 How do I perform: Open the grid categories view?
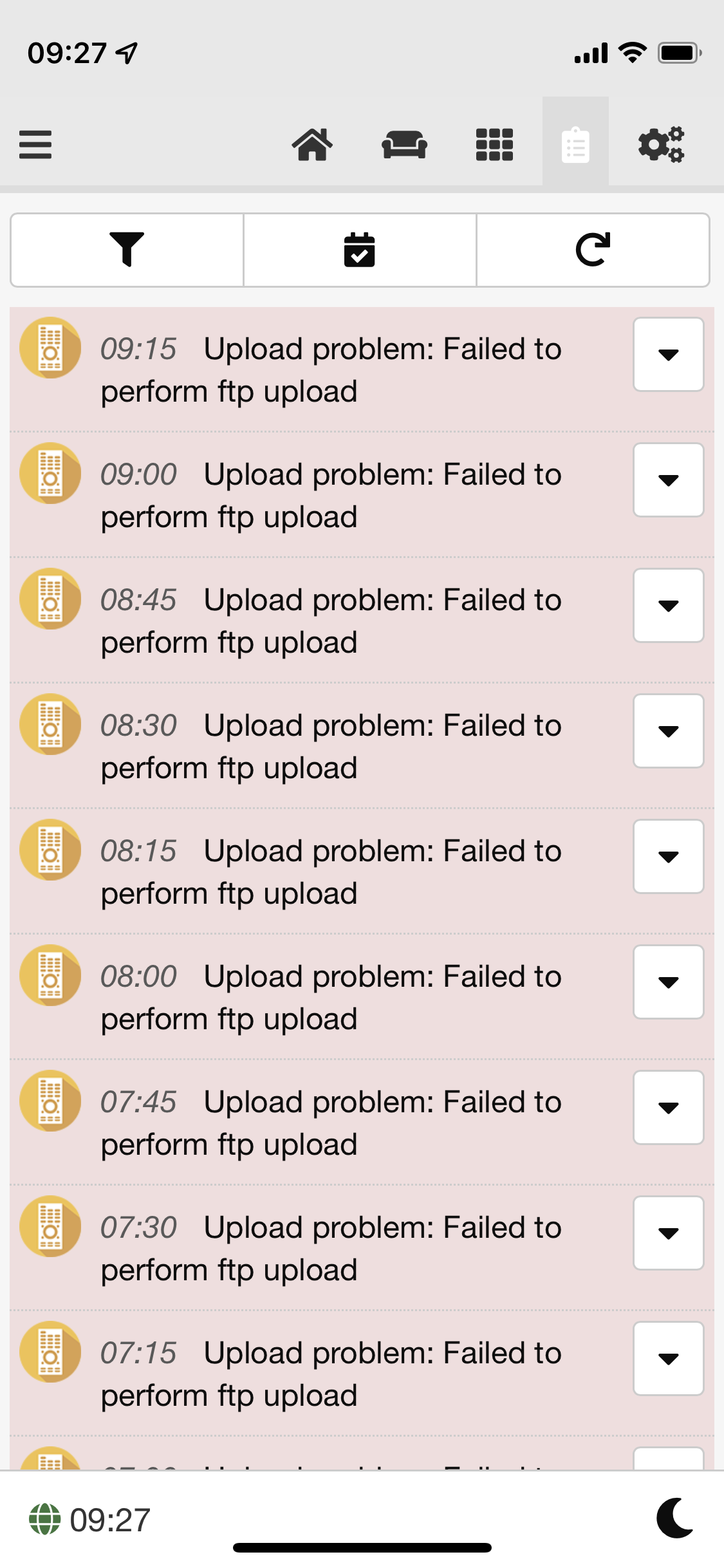click(494, 144)
